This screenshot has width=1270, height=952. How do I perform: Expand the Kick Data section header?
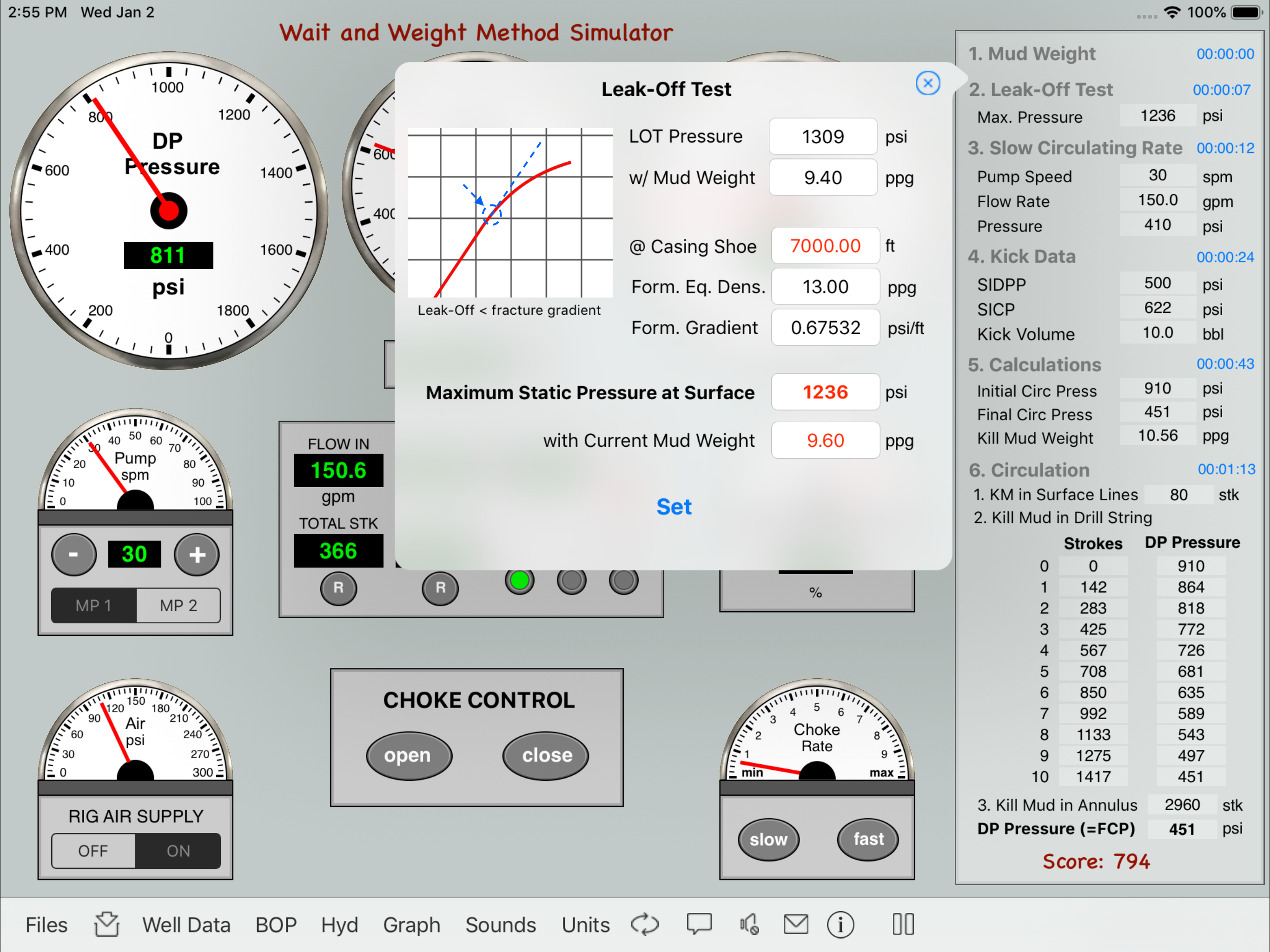[x=1022, y=256]
